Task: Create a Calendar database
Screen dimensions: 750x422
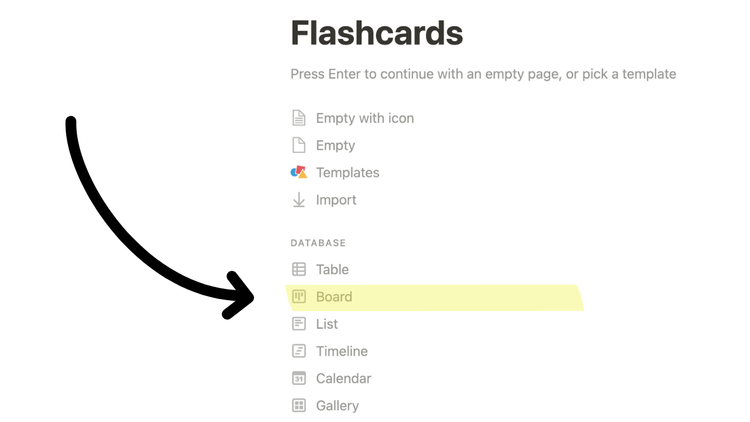Action: pos(343,378)
